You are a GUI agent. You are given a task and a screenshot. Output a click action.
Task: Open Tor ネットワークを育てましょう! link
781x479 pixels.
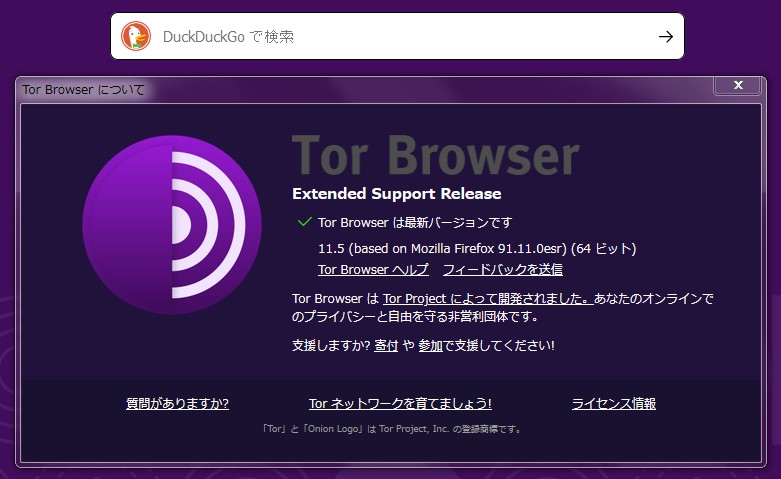pyautogui.click(x=400, y=403)
